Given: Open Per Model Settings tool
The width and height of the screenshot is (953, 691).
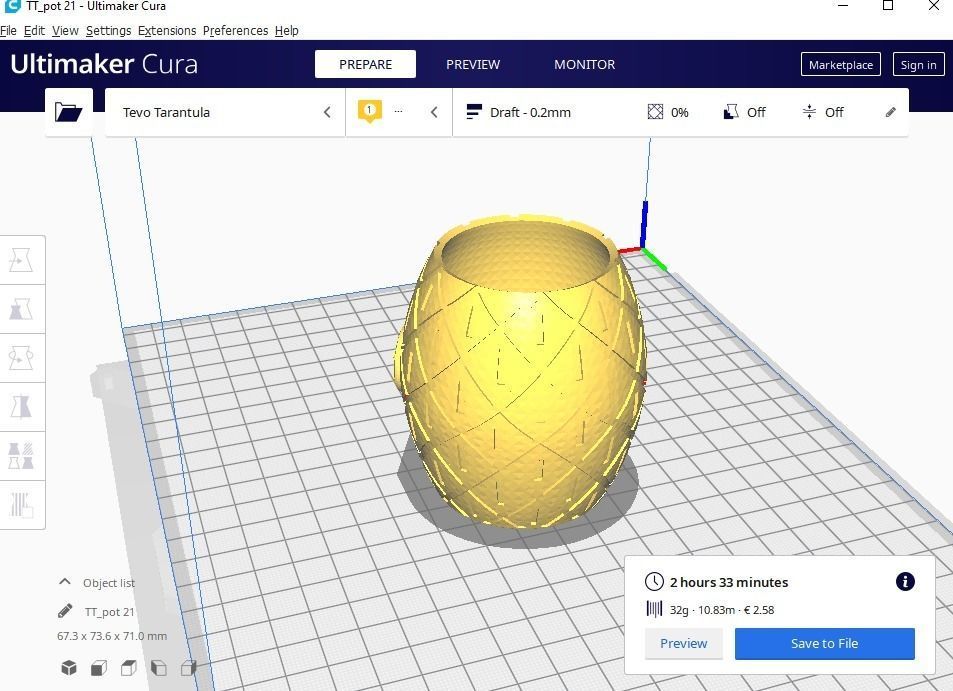Looking at the screenshot, I should (x=21, y=456).
